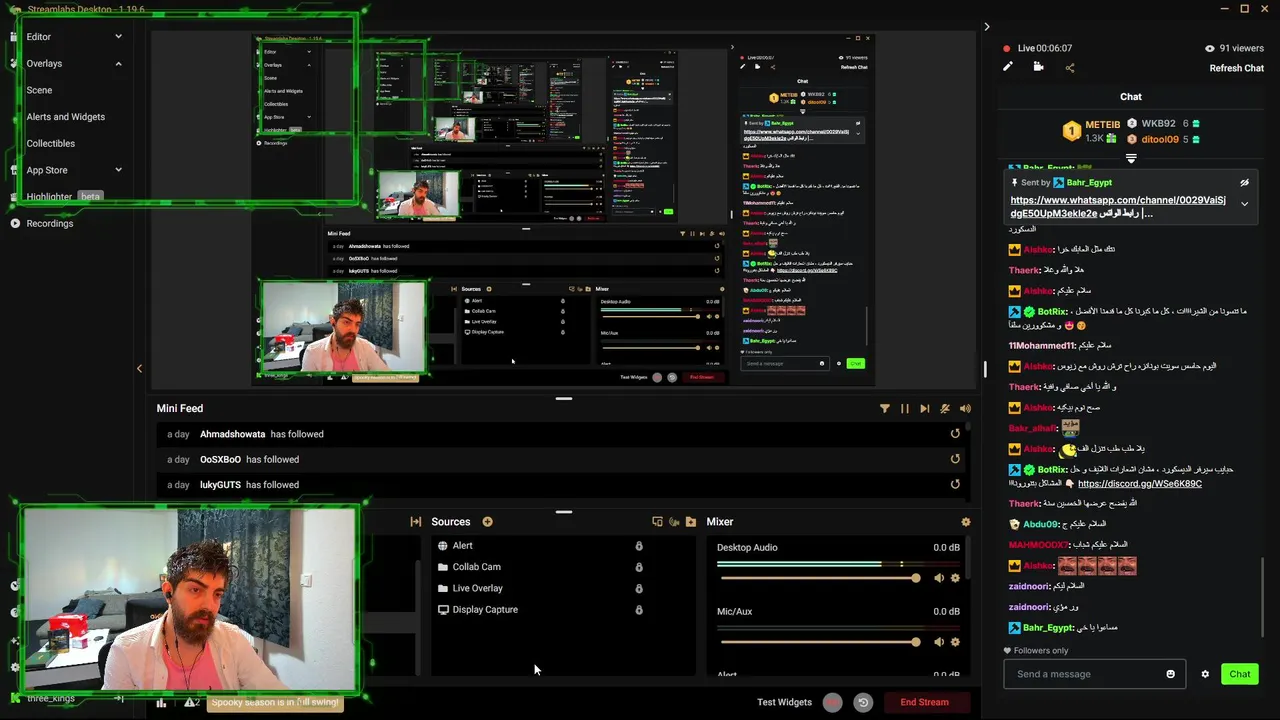Screen dimensions: 1280x720
Task: Expand the Editor dropdown chevron
Action: coord(118,37)
